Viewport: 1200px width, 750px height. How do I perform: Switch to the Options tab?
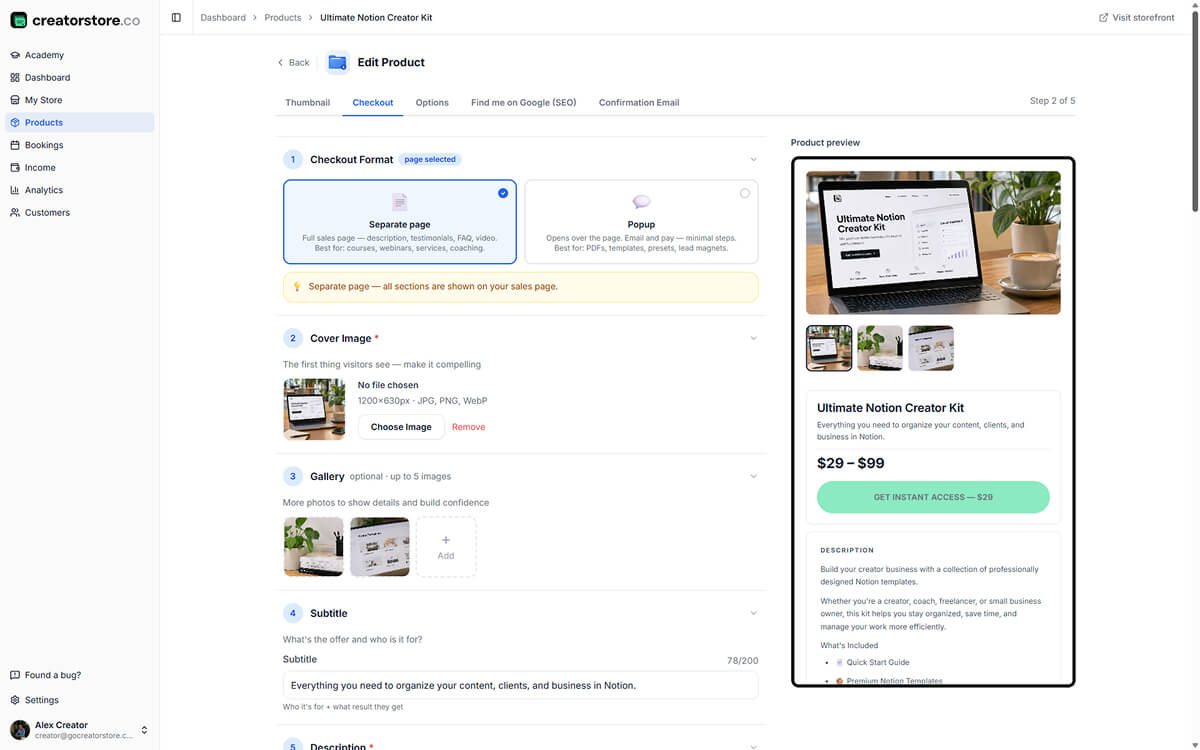coord(432,102)
